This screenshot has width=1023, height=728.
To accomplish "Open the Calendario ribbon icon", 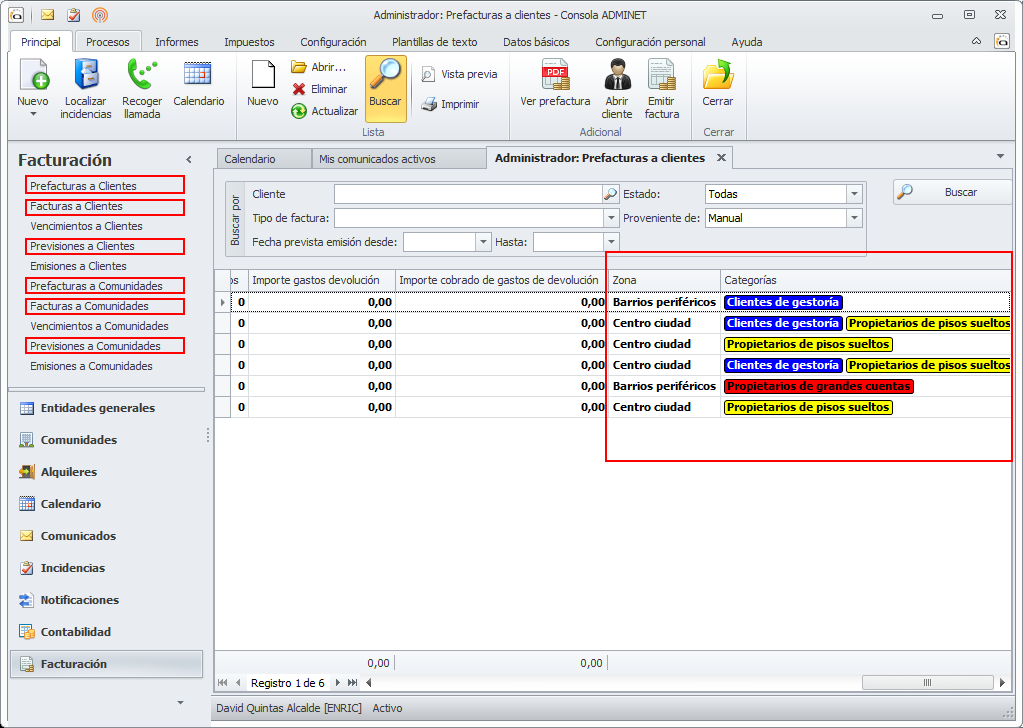I will point(198,76).
